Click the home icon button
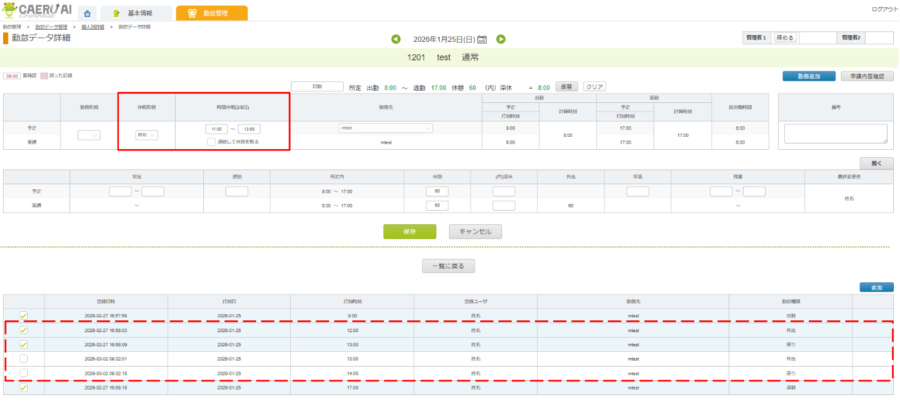 86,13
